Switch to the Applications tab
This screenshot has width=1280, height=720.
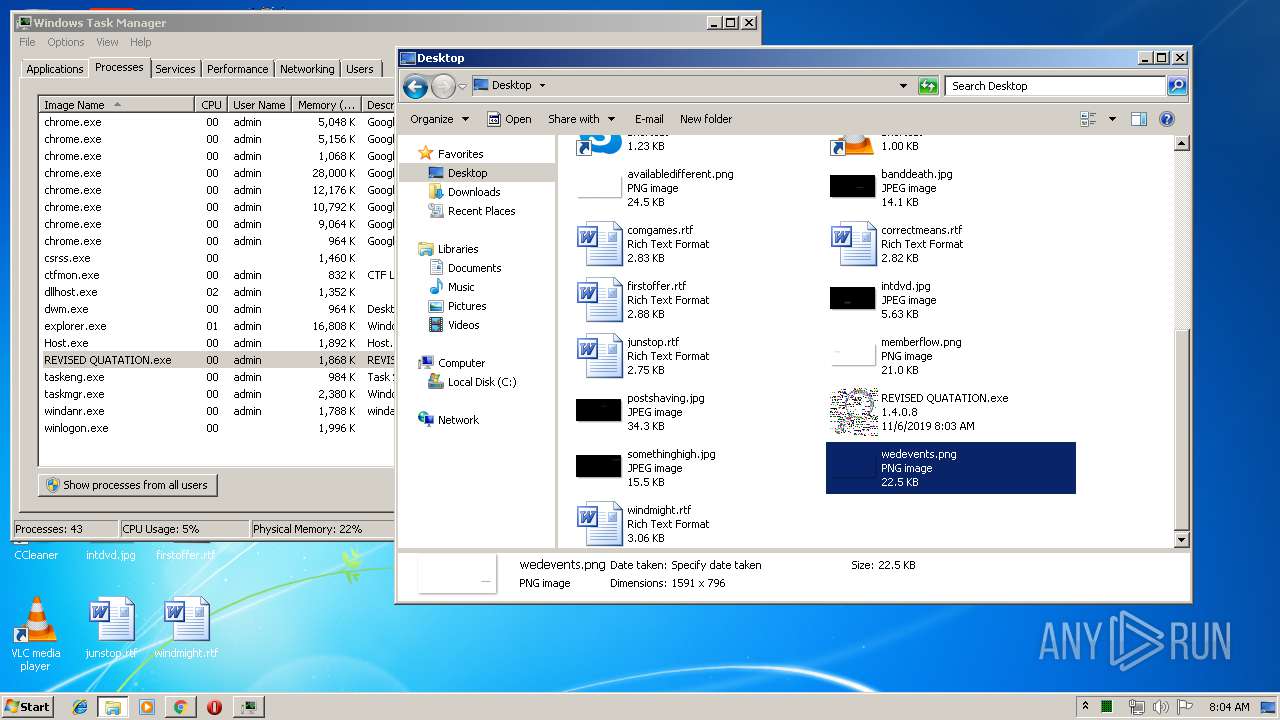pyautogui.click(x=54, y=69)
